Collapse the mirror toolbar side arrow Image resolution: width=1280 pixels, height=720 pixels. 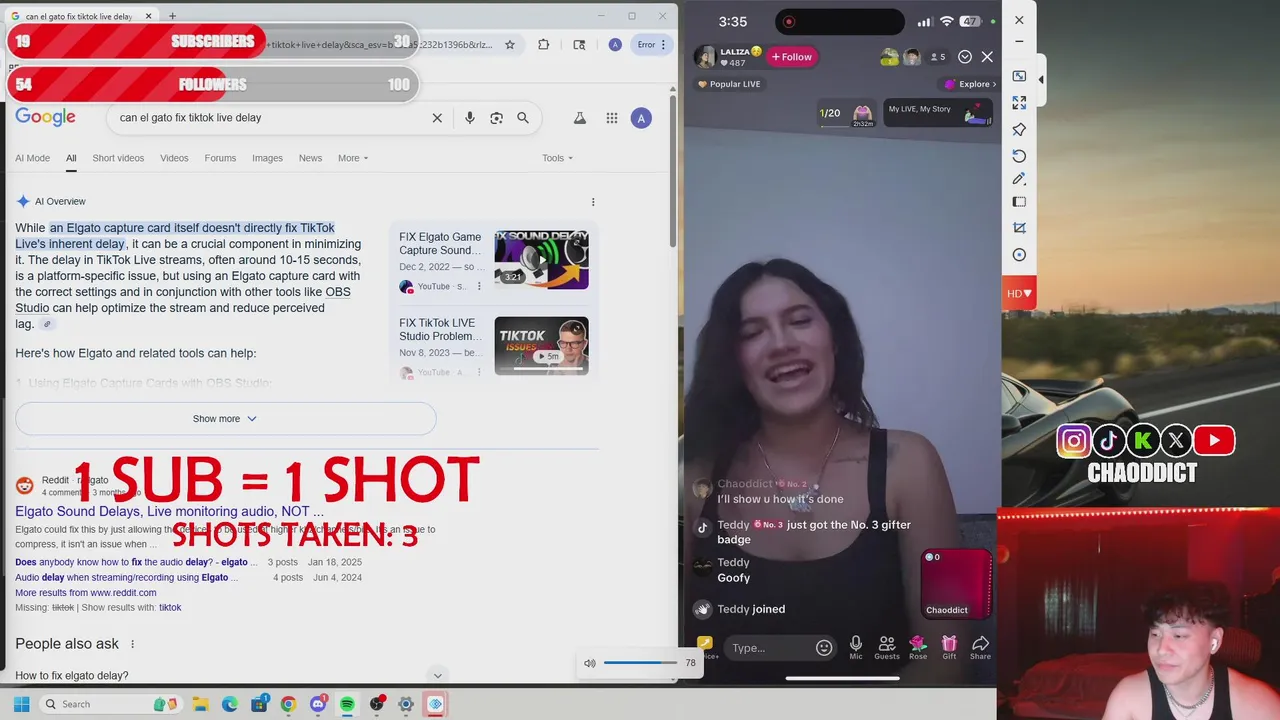point(1041,79)
